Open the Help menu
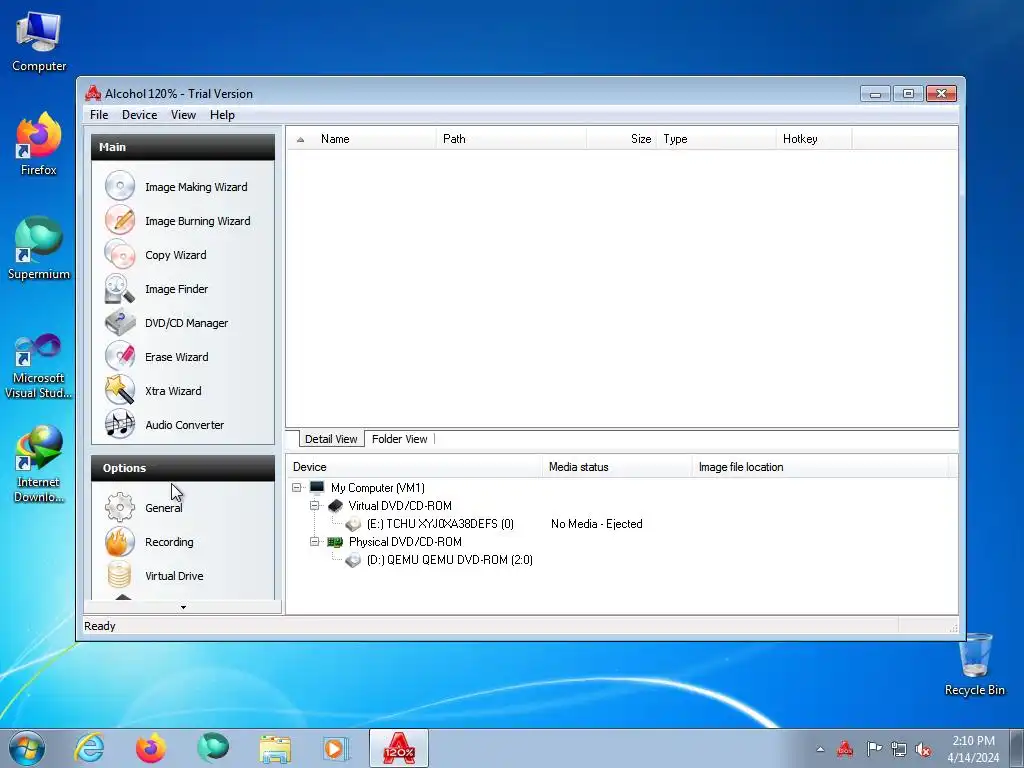This screenshot has width=1024, height=768. tap(222, 115)
